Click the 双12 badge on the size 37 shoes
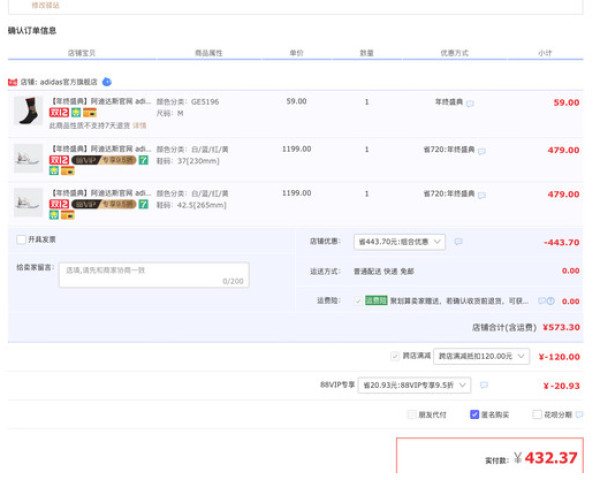Viewport: 600px width, 480px height. pos(59,160)
